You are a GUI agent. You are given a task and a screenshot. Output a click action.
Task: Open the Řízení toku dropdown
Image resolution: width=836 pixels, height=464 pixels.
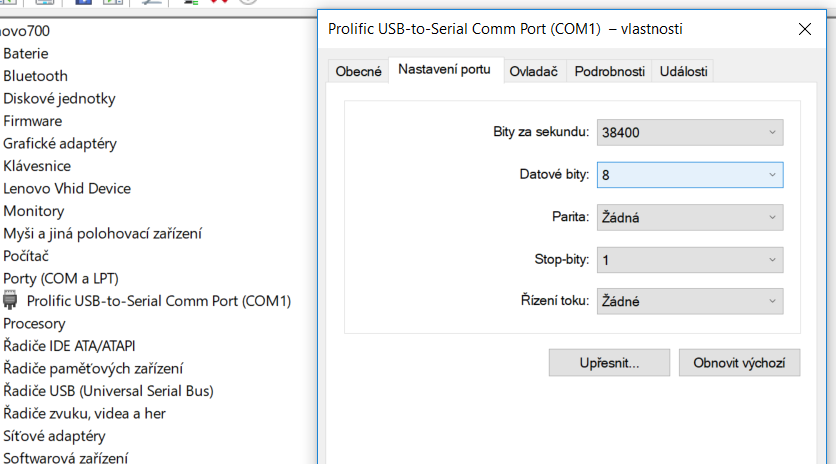690,301
